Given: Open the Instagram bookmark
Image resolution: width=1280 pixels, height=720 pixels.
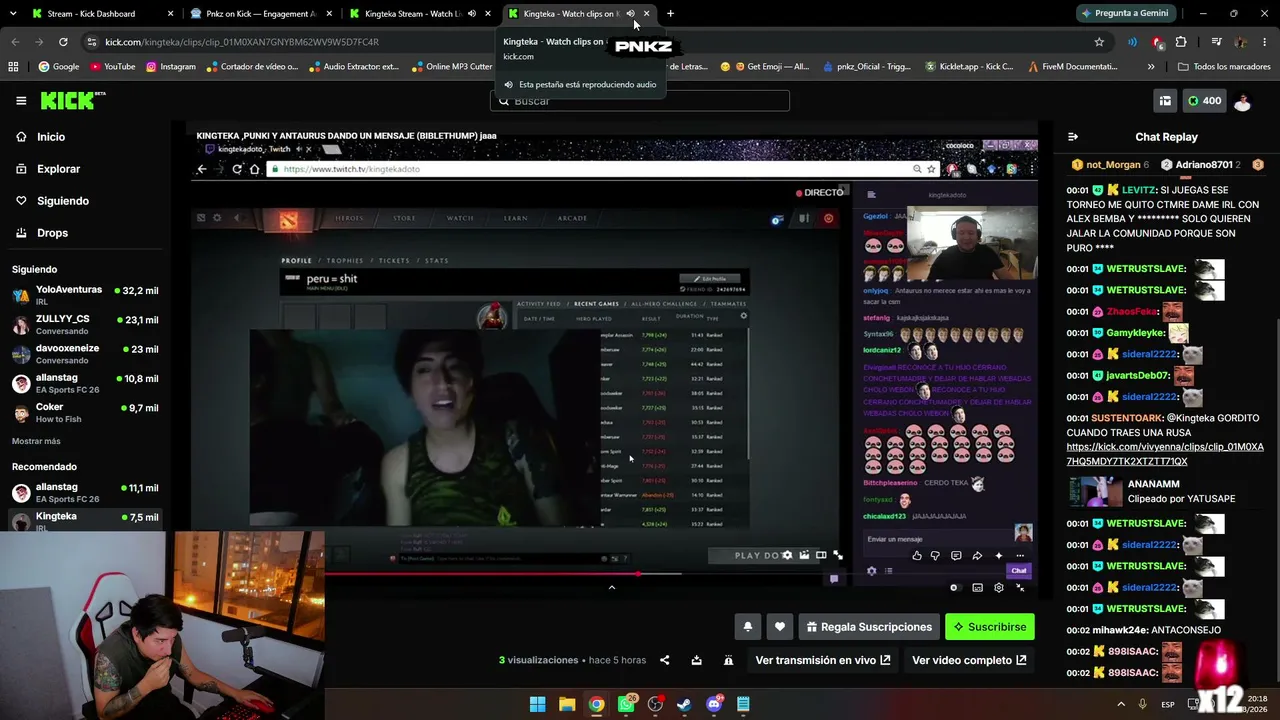Looking at the screenshot, I should 171,67.
